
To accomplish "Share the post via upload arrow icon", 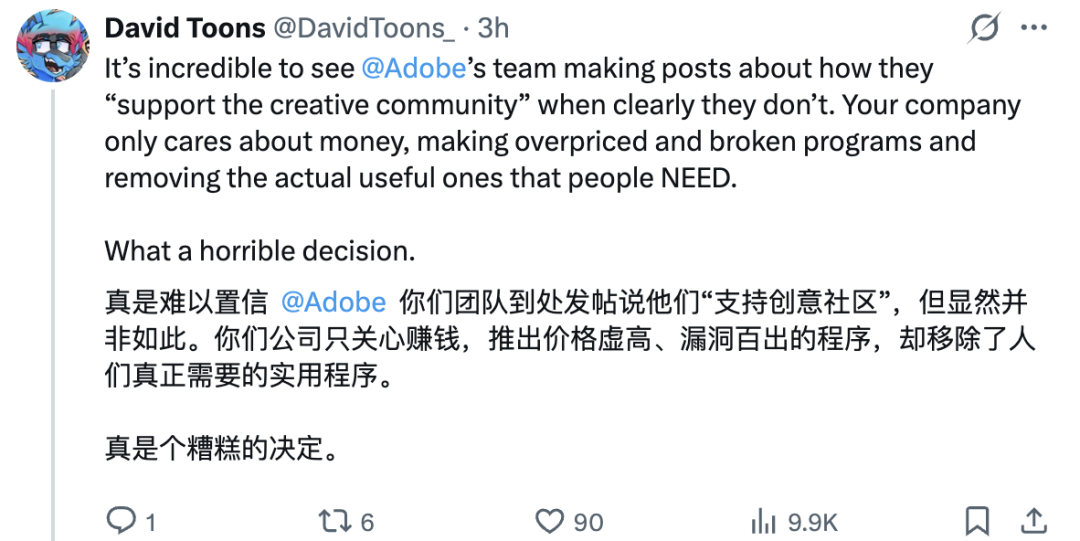I will pyautogui.click(x=1033, y=520).
